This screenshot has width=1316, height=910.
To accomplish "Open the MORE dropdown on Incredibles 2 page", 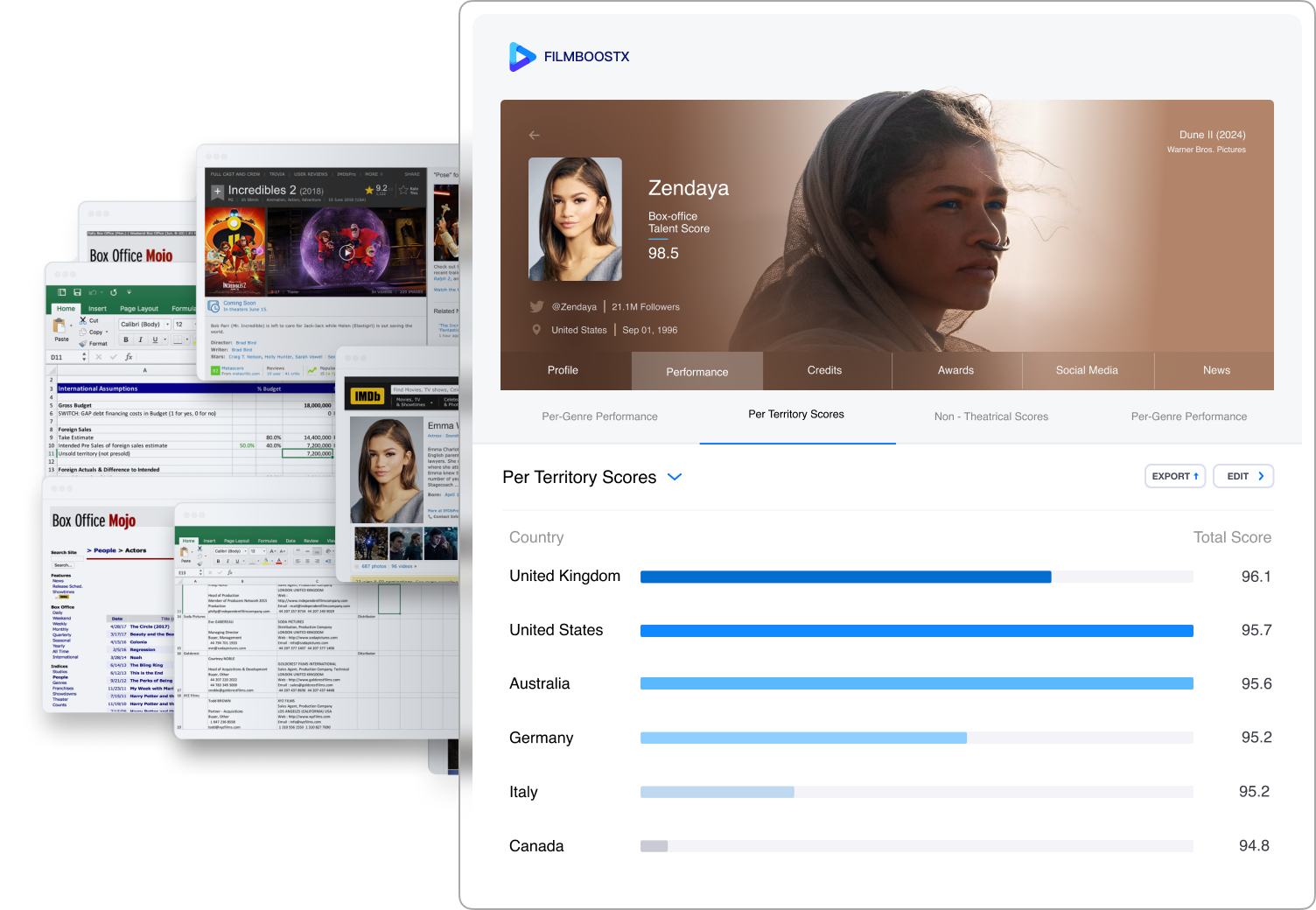I will tap(373, 174).
